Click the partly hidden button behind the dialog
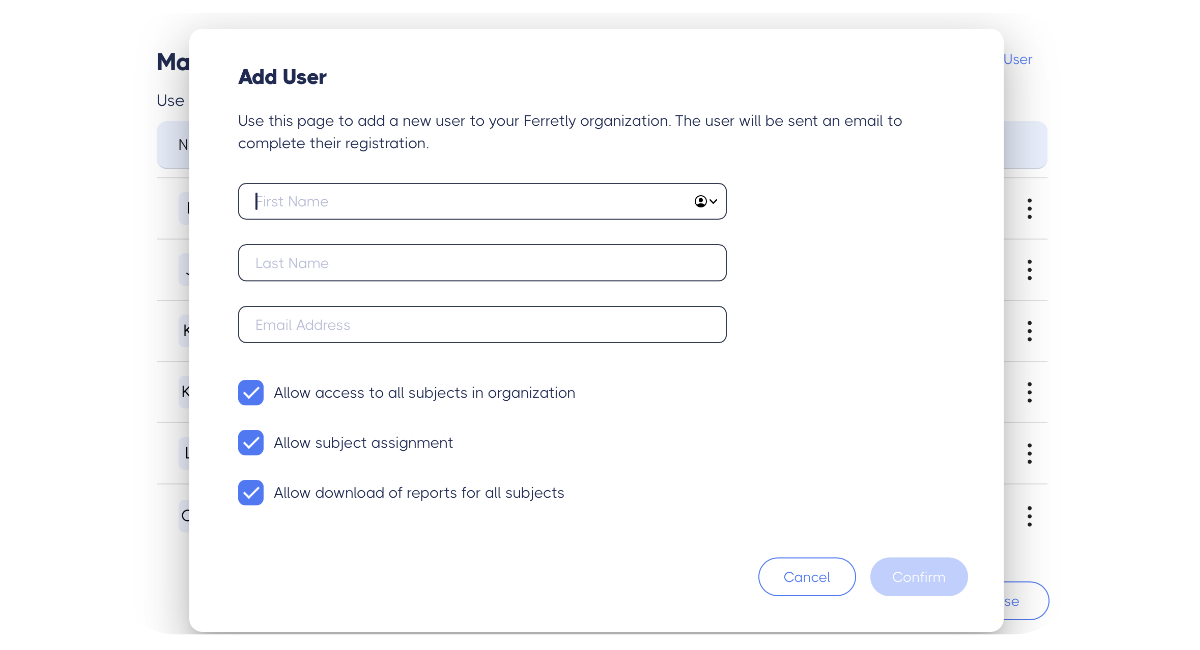The width and height of the screenshot is (1200, 650). (x=1025, y=601)
